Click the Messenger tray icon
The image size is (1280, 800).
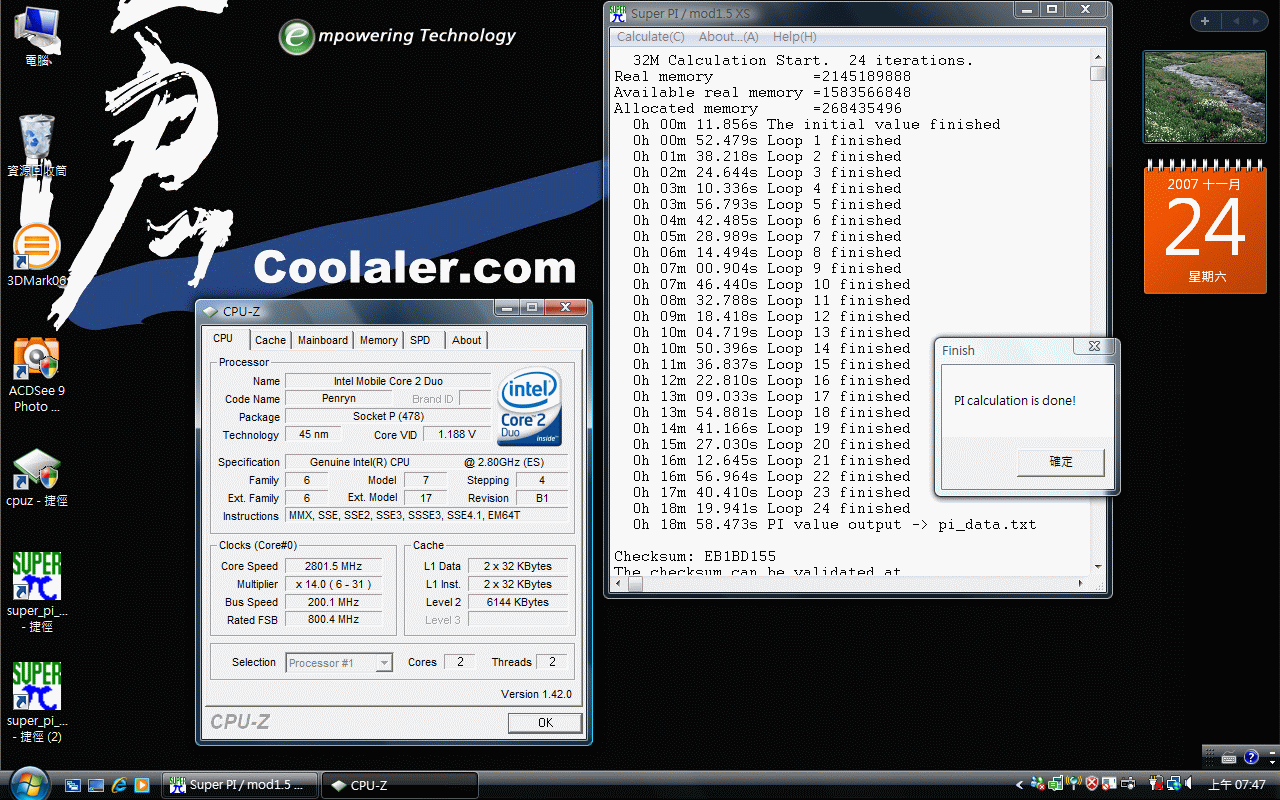coord(1038,784)
